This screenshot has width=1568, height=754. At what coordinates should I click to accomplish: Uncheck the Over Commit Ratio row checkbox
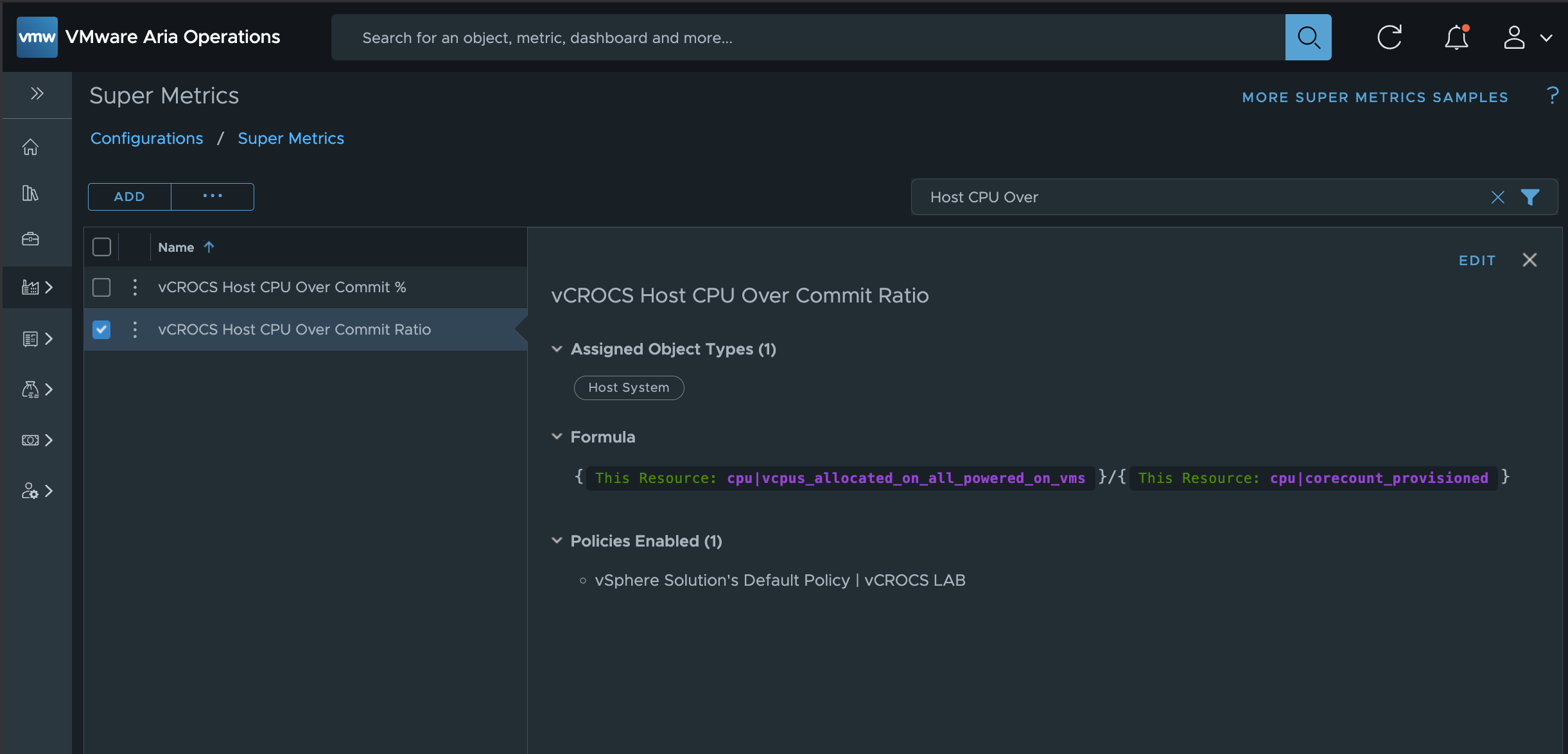(x=101, y=329)
